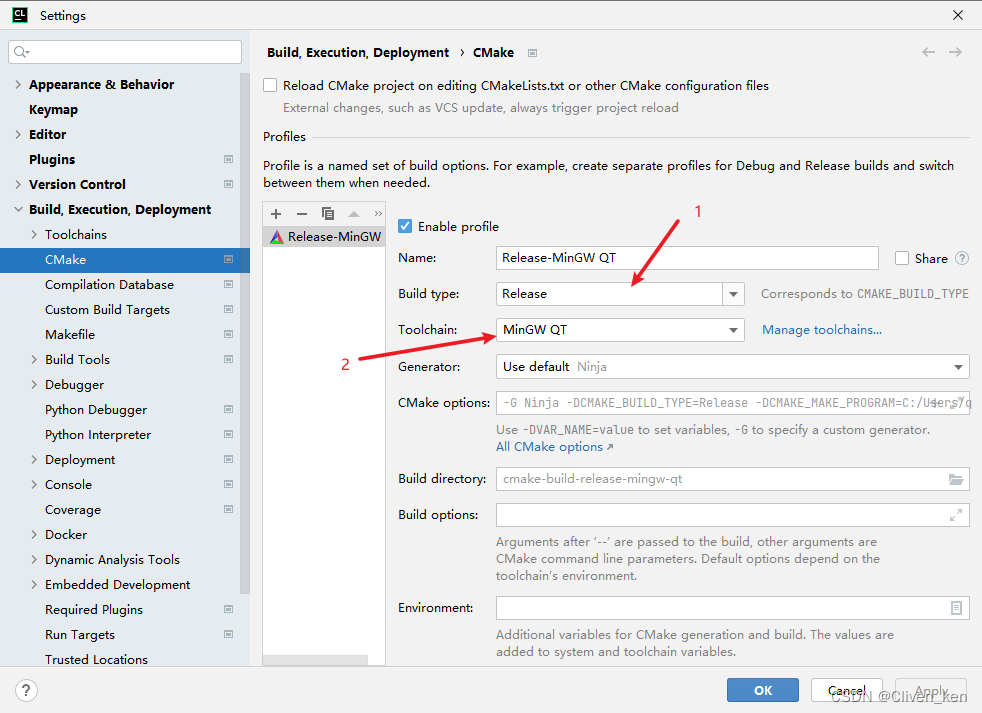This screenshot has width=982, height=713.
Task: Click Build, Execution, Deployment breadcrumb
Action: pos(358,53)
